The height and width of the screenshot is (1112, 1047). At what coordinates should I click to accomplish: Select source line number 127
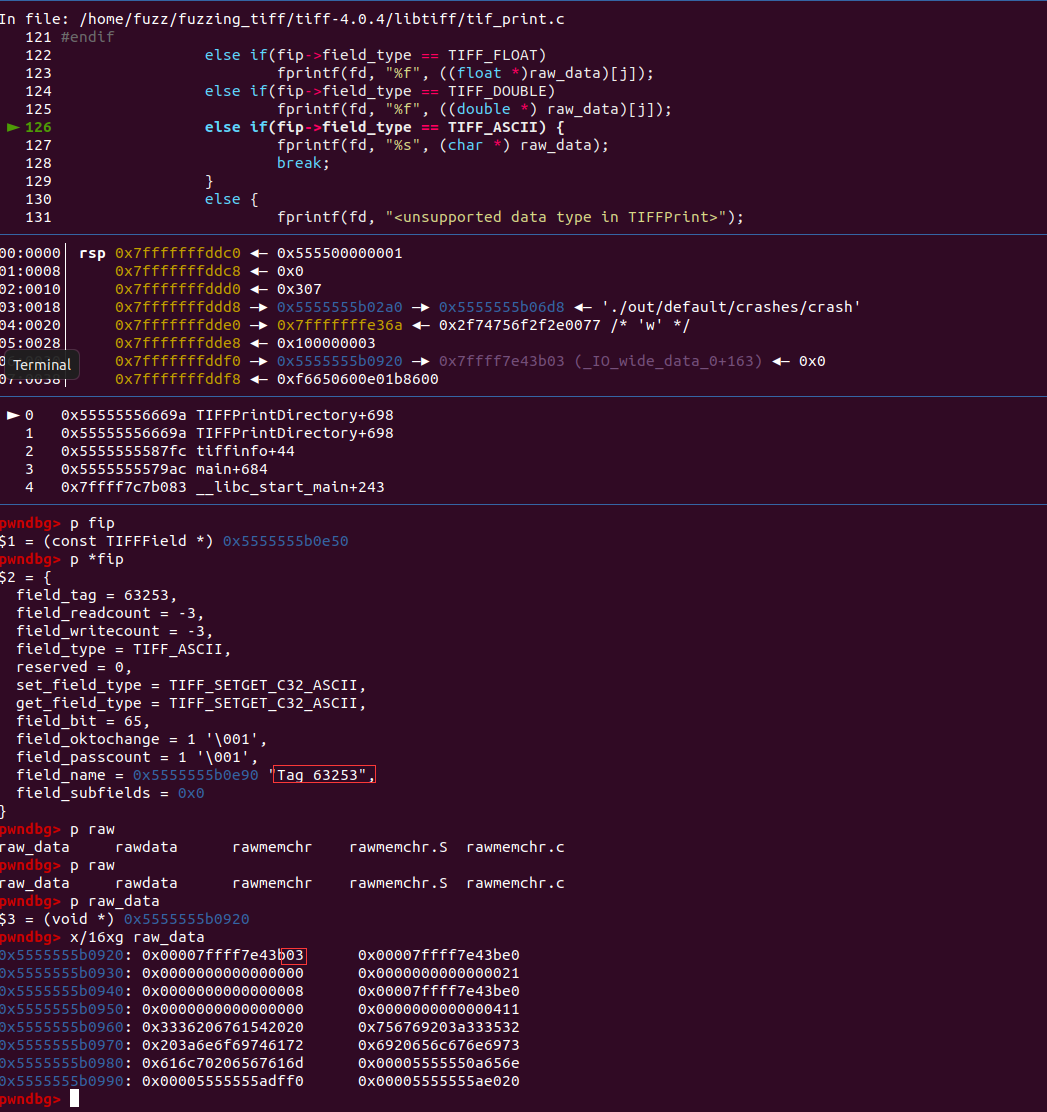click(38, 145)
